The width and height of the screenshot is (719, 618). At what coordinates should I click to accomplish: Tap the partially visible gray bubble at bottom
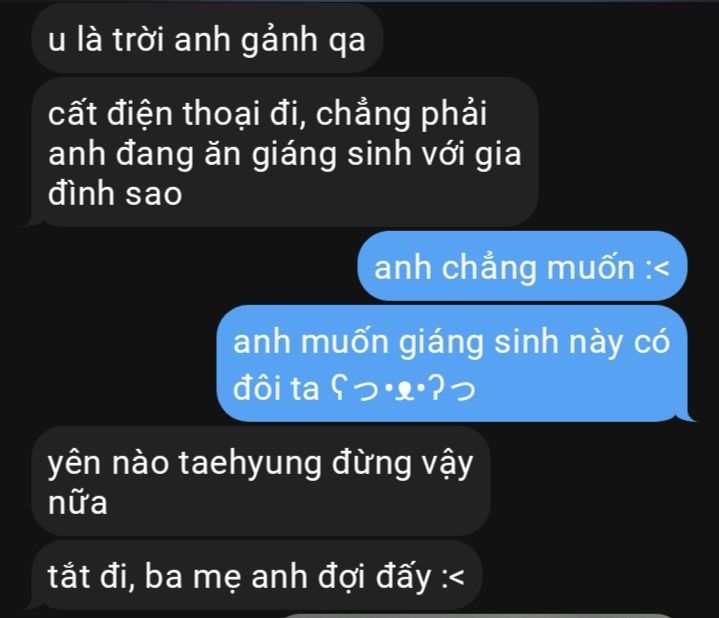[x=479, y=616]
